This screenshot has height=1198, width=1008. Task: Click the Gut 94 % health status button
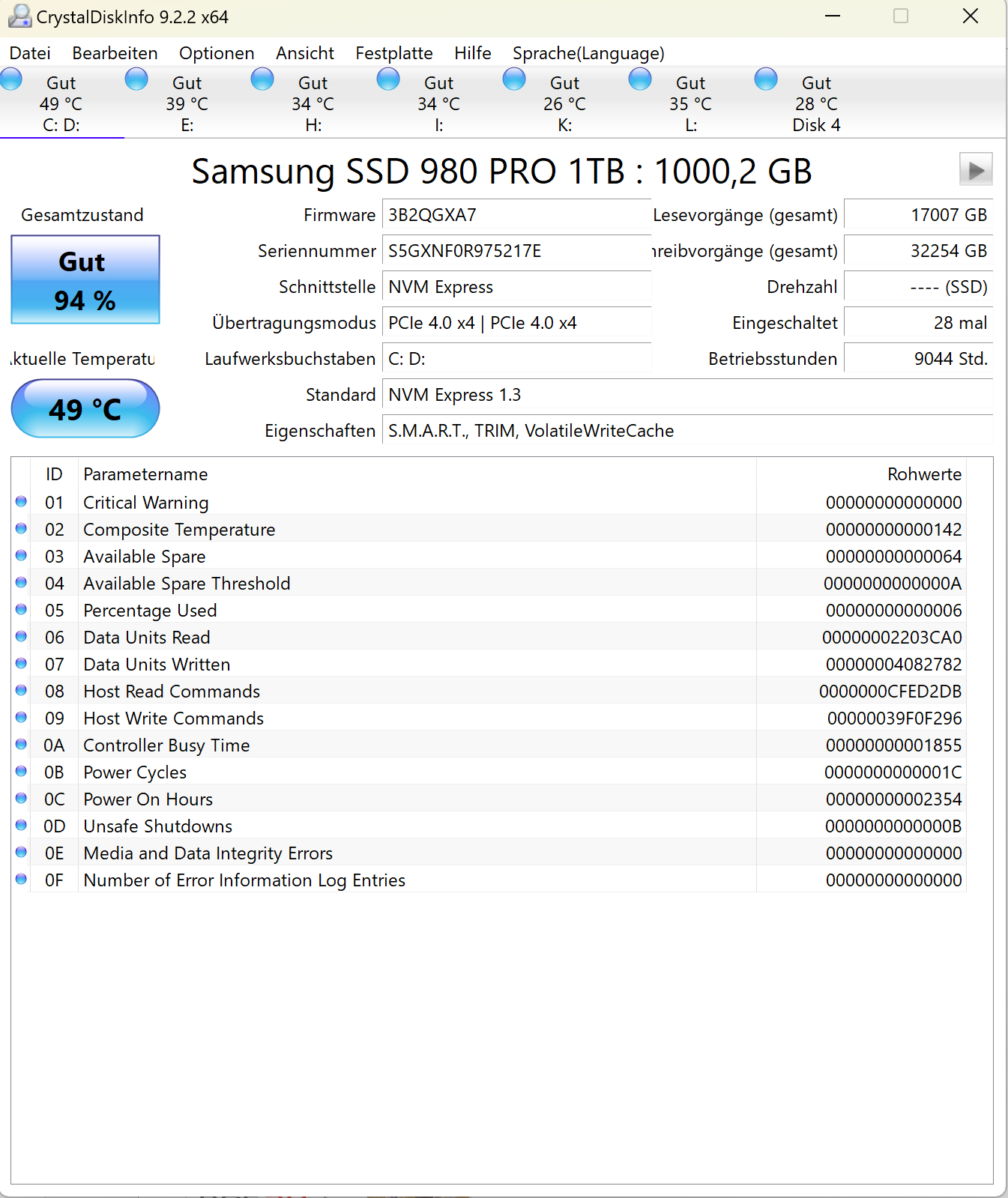click(85, 280)
